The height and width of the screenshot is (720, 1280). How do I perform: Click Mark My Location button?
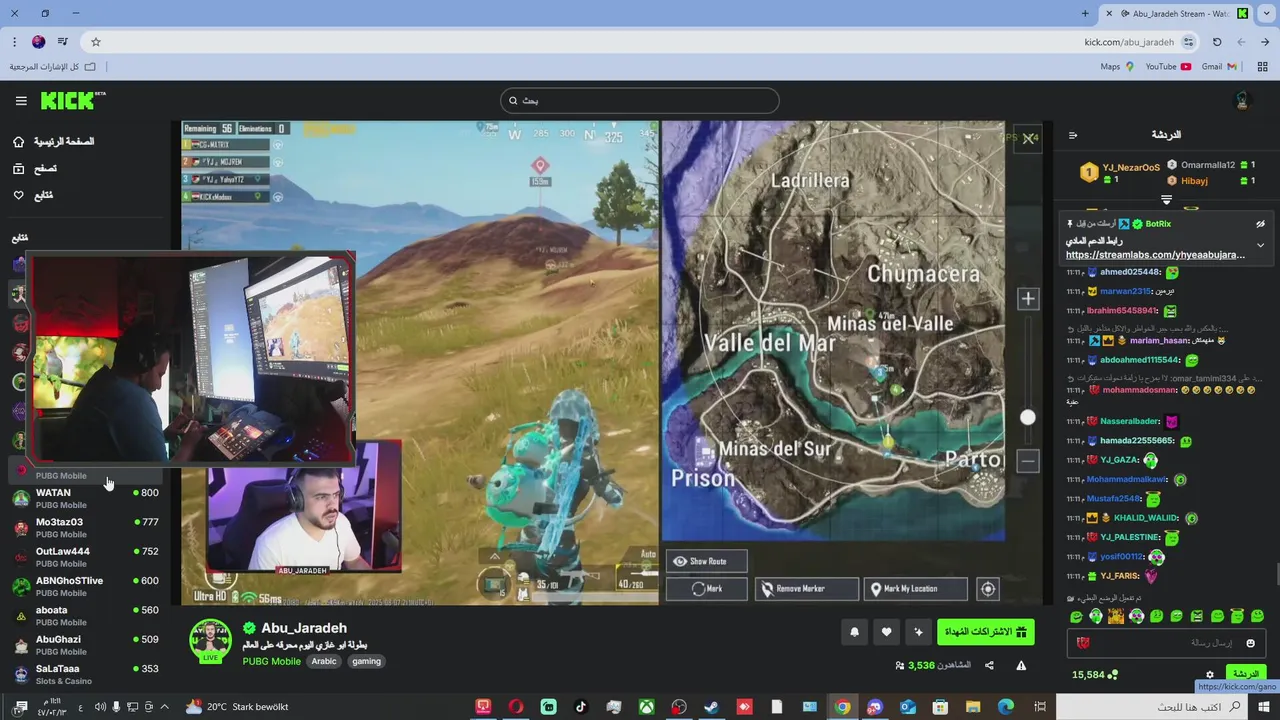[x=915, y=589]
